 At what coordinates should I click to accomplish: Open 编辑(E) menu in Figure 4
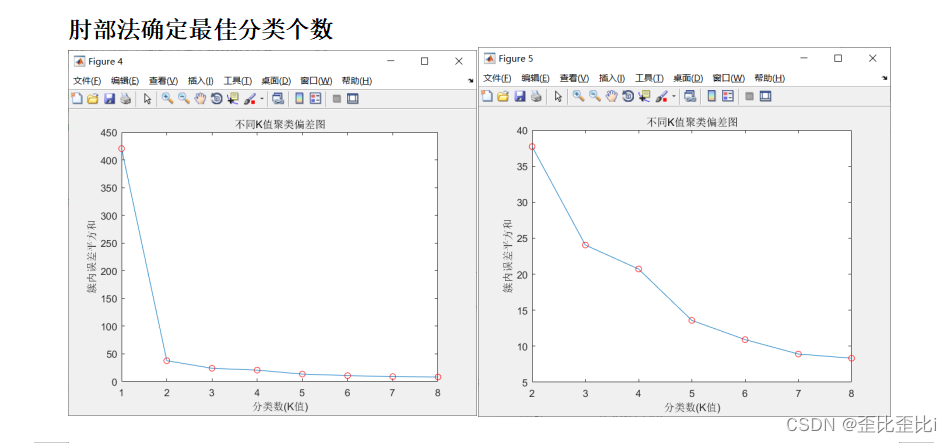point(125,81)
